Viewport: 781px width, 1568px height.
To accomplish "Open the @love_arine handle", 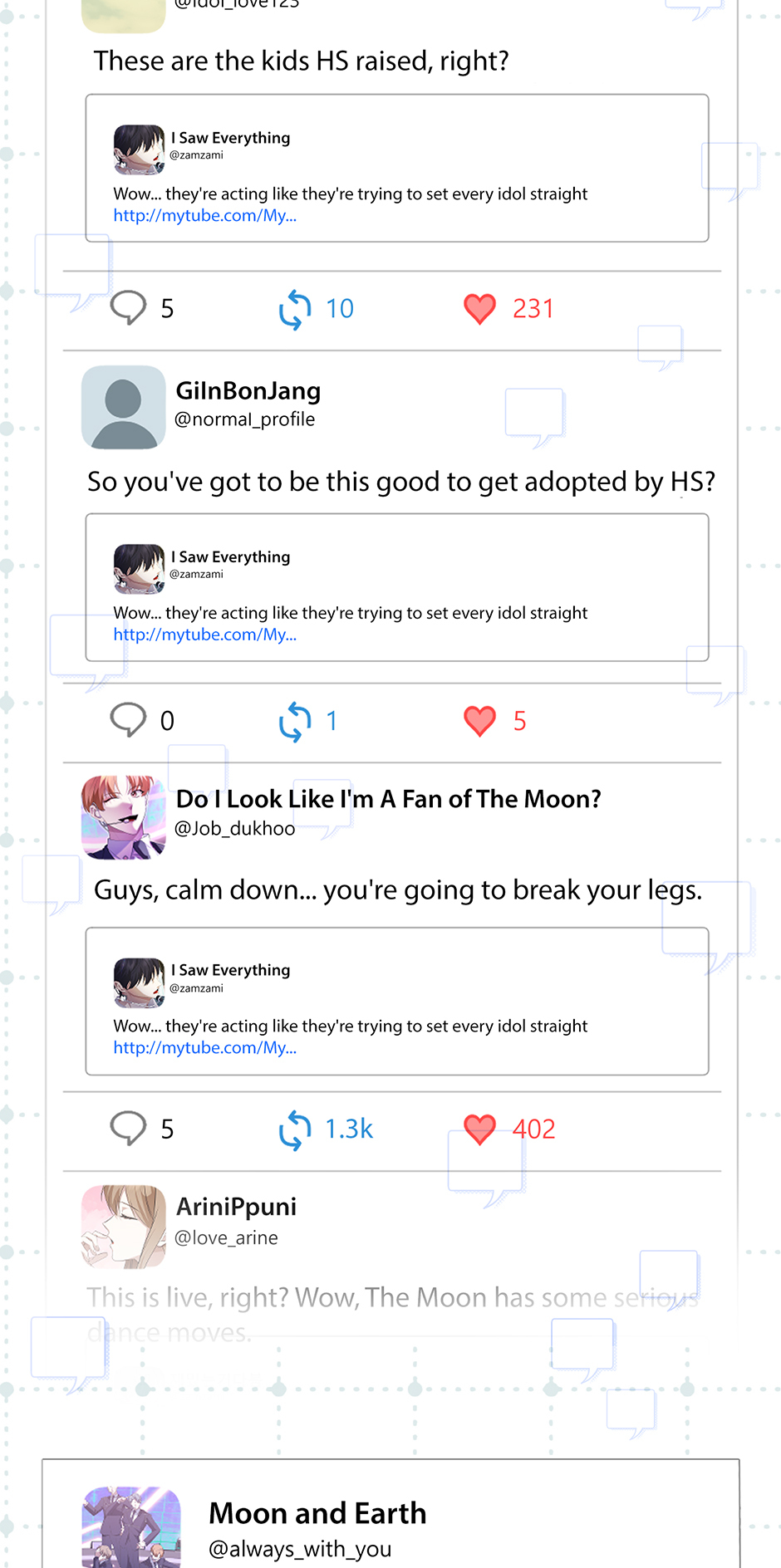I will coord(226,1237).
